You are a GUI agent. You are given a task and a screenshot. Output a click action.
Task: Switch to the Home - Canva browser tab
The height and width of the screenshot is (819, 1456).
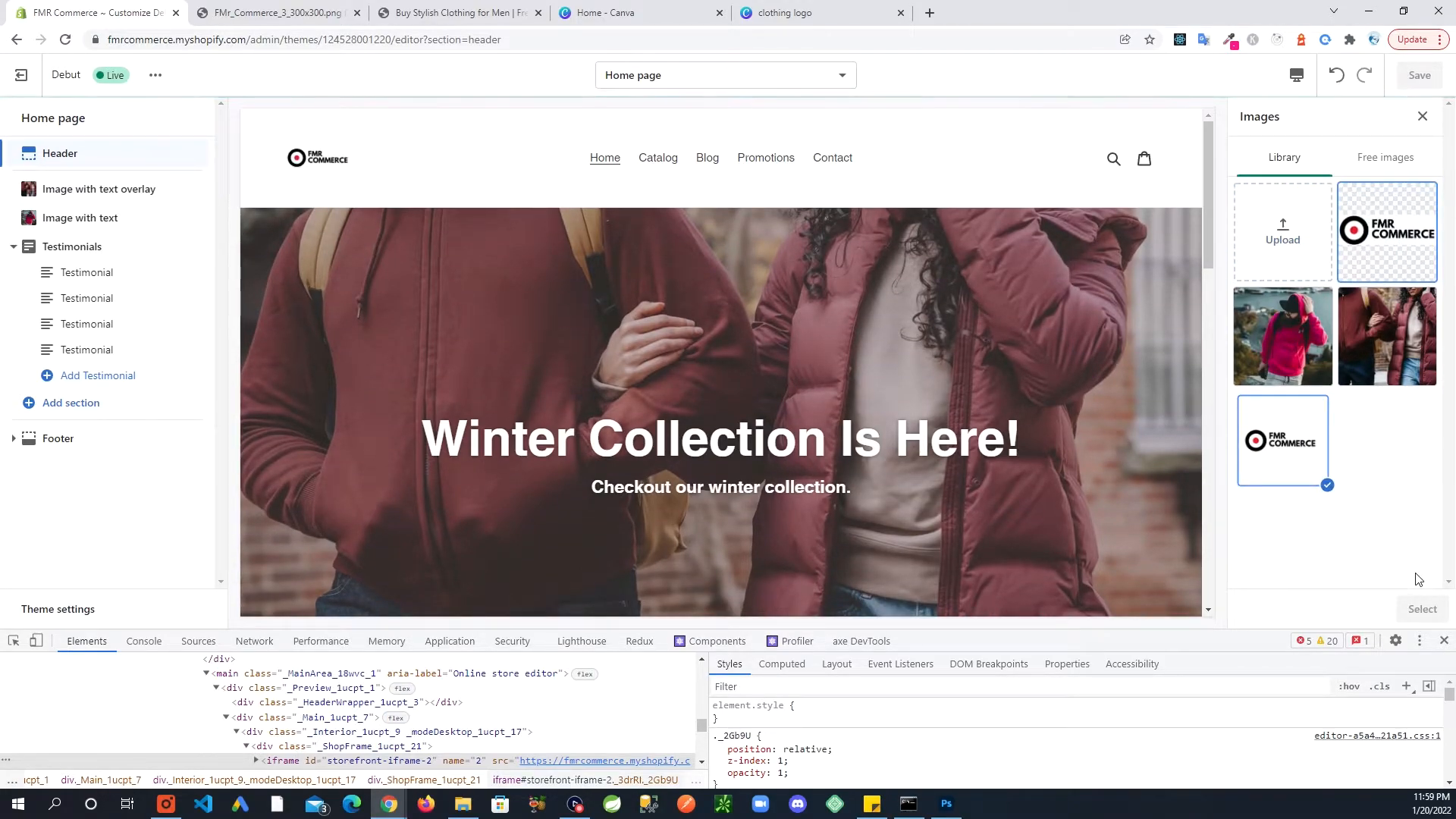642,13
